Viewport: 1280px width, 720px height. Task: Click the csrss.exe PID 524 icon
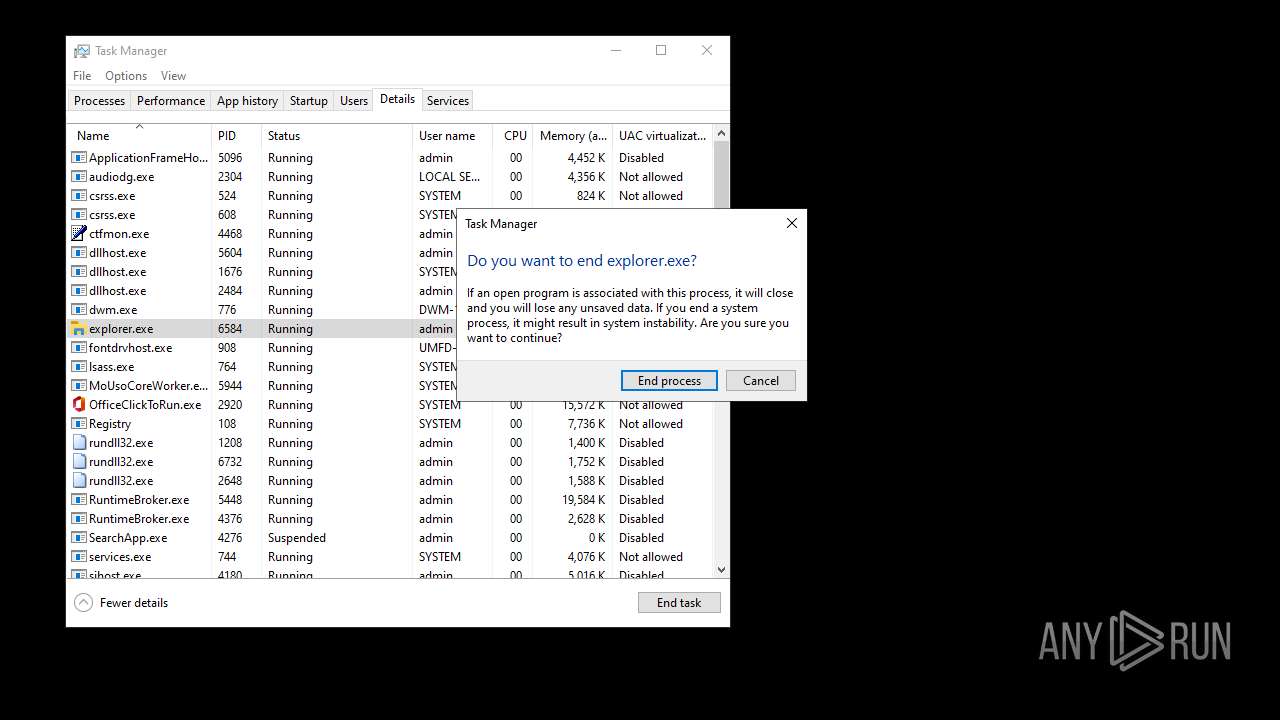(x=79, y=195)
